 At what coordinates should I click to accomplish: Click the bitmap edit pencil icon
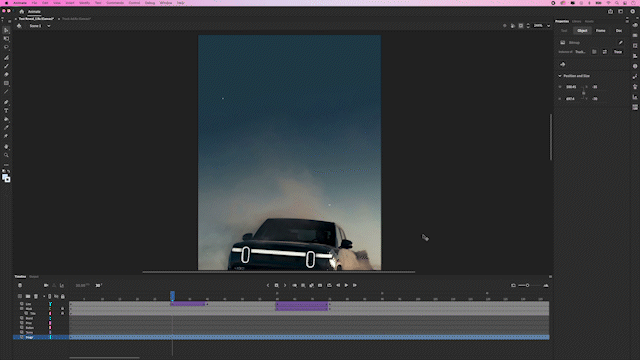620,42
